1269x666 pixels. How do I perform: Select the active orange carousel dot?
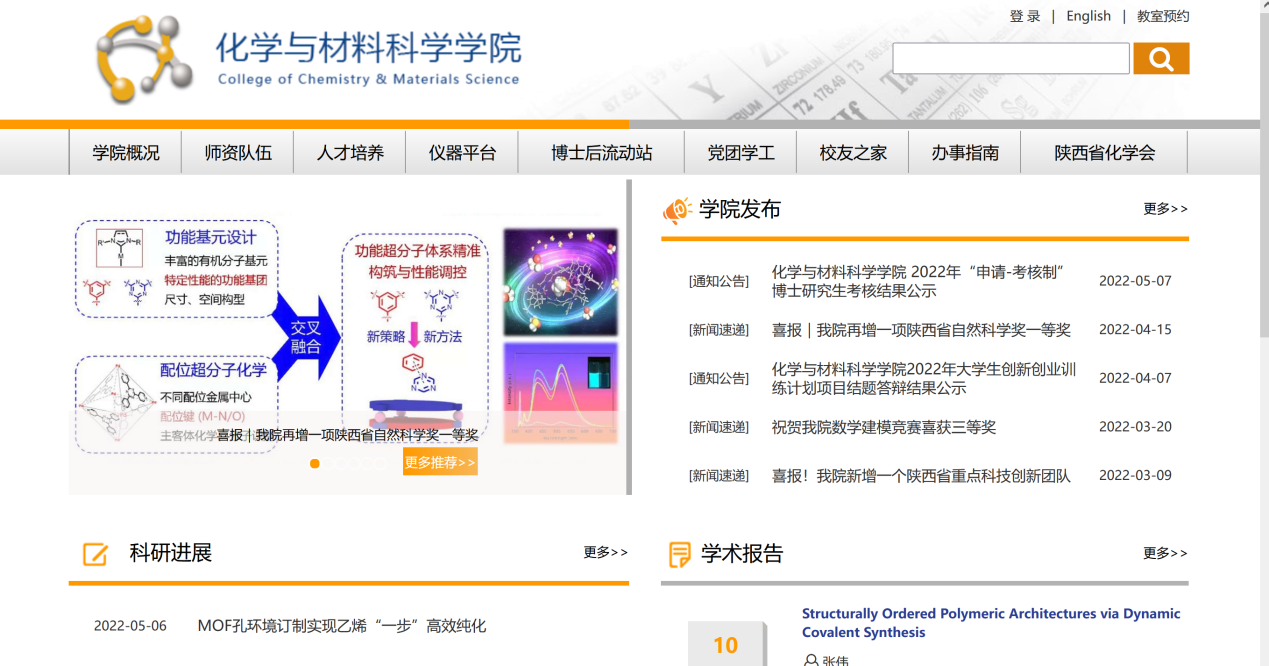click(315, 464)
